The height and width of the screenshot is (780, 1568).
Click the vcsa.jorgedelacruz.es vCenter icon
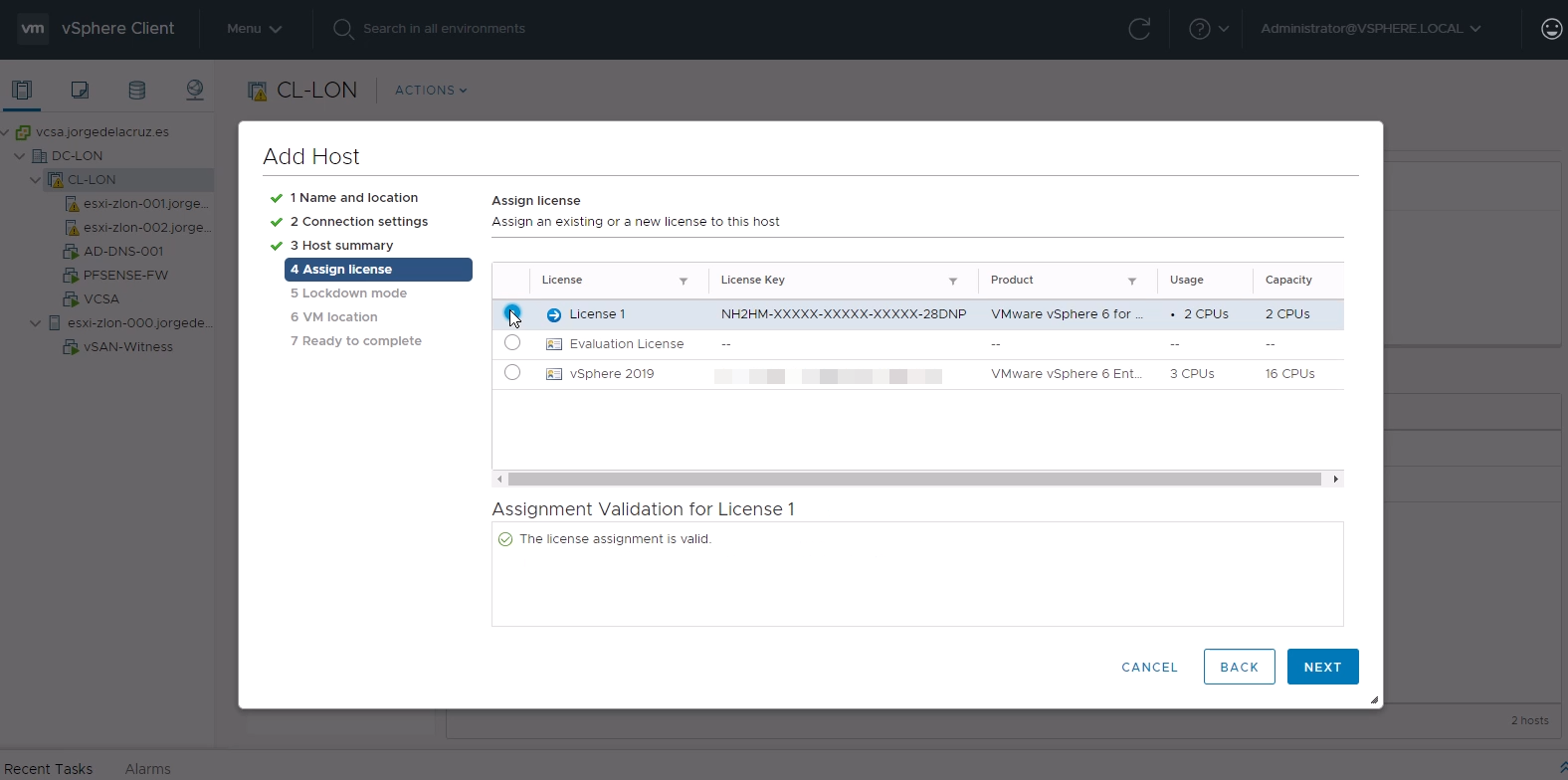(x=23, y=131)
